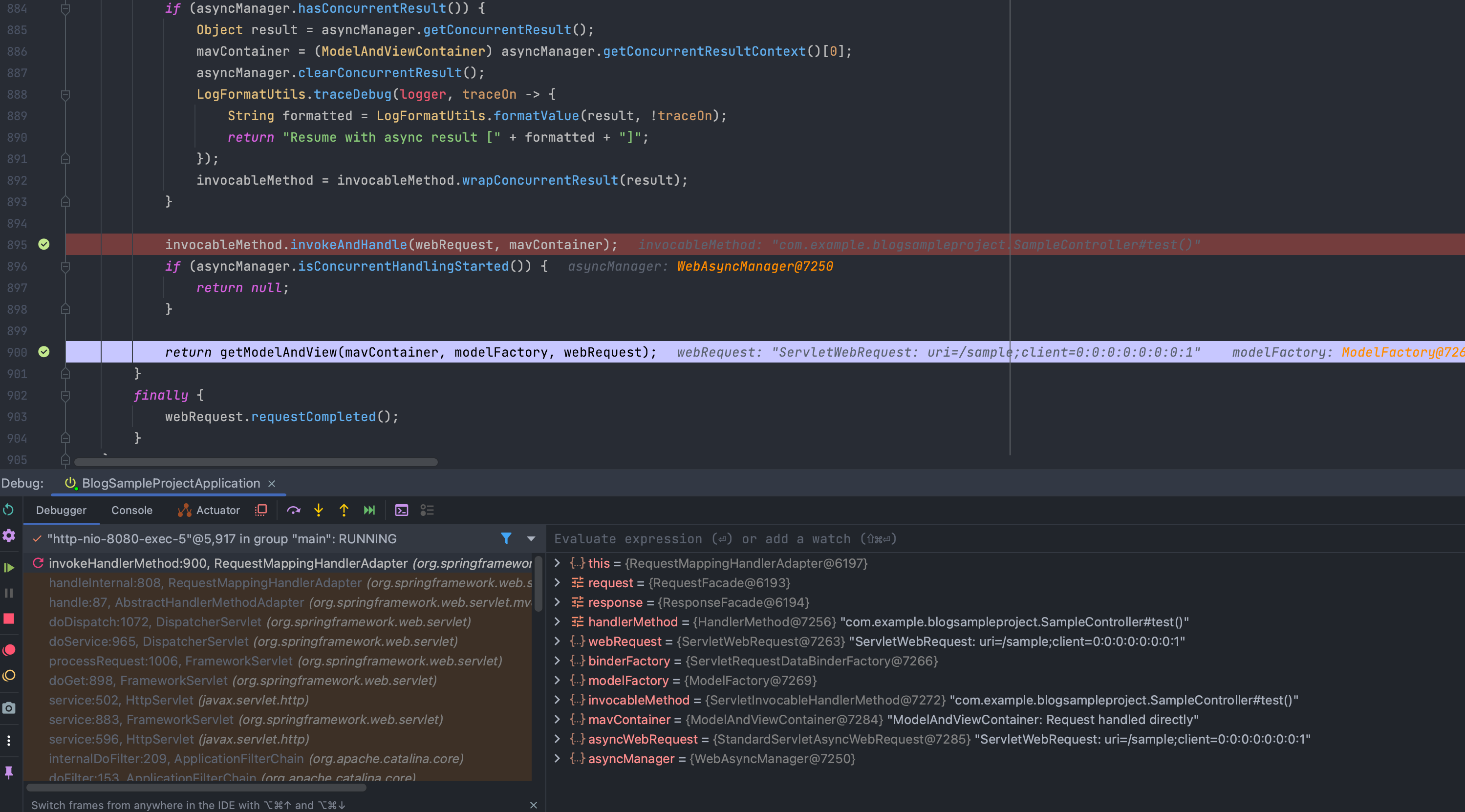Click the Step Over debugger icon
This screenshot has height=812, width=1465.
[294, 510]
